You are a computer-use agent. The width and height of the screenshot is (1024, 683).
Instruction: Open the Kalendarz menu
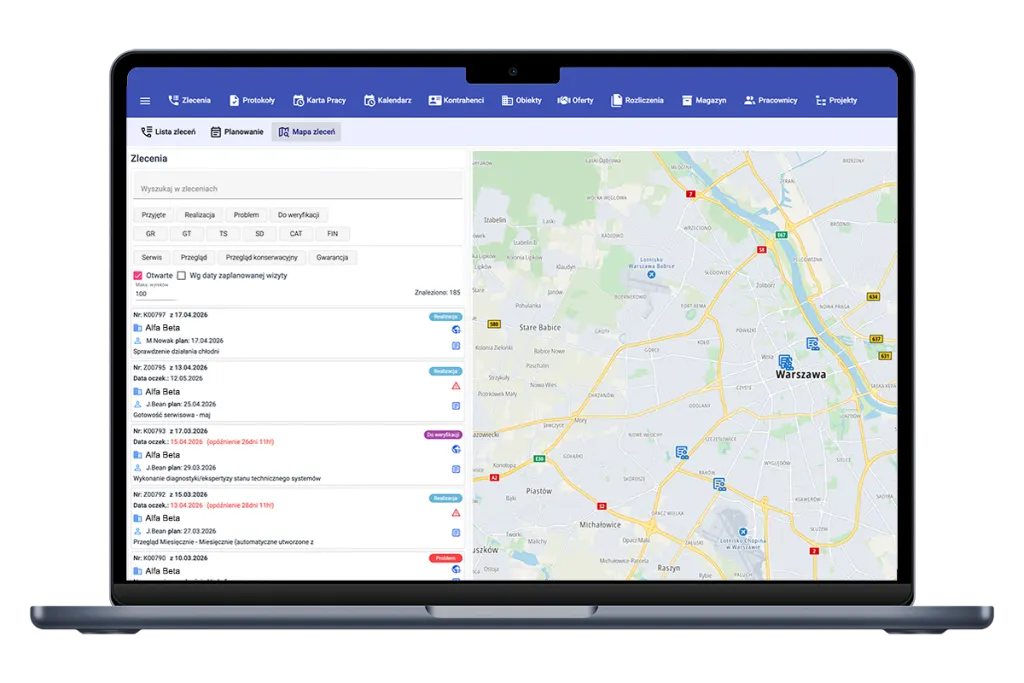(x=388, y=101)
